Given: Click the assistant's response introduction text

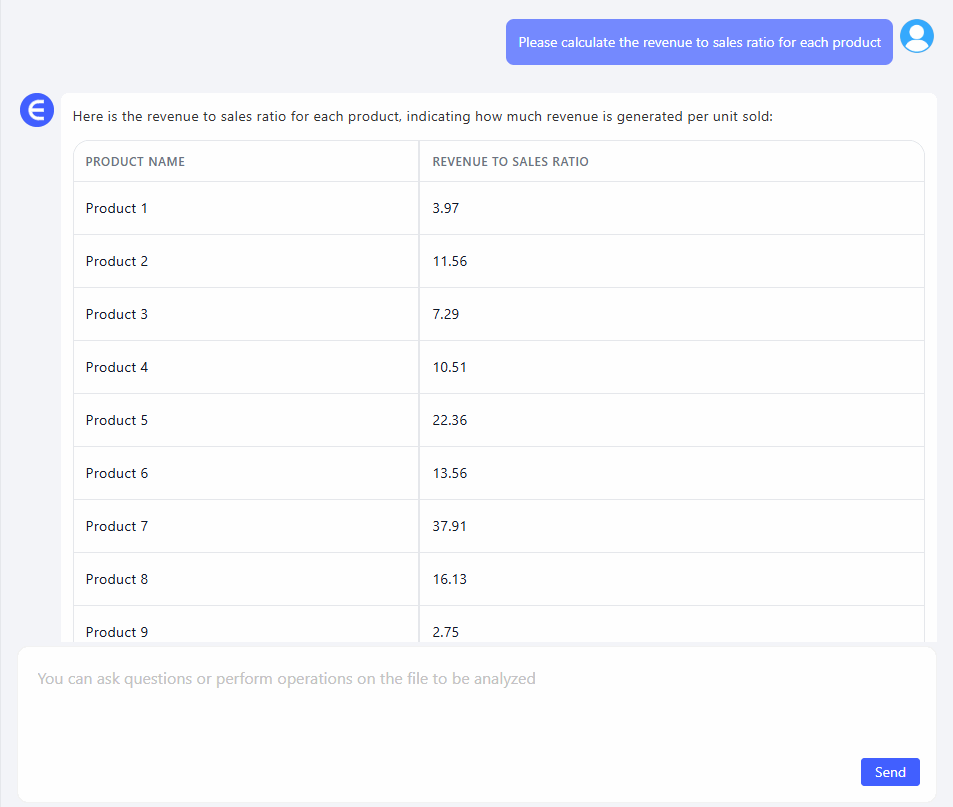Looking at the screenshot, I should tap(422, 117).
